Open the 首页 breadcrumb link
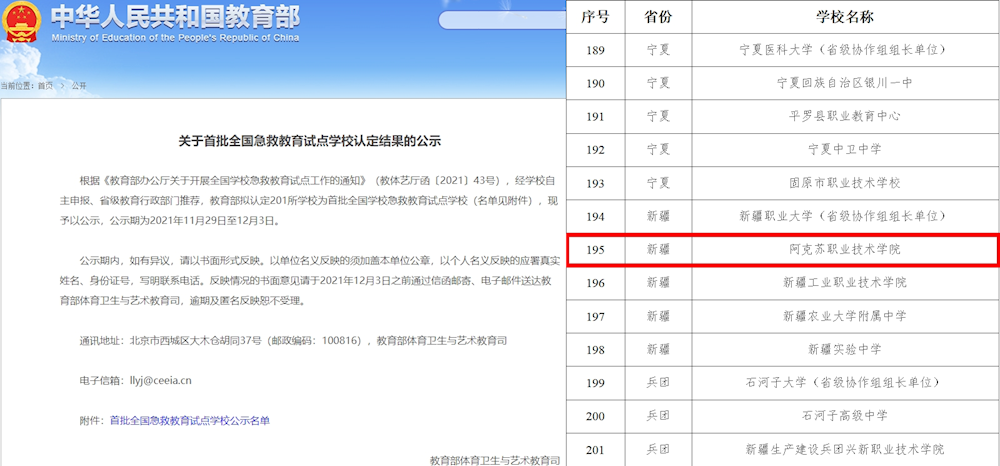Viewport: 1000px width, 466px height. pos(45,85)
